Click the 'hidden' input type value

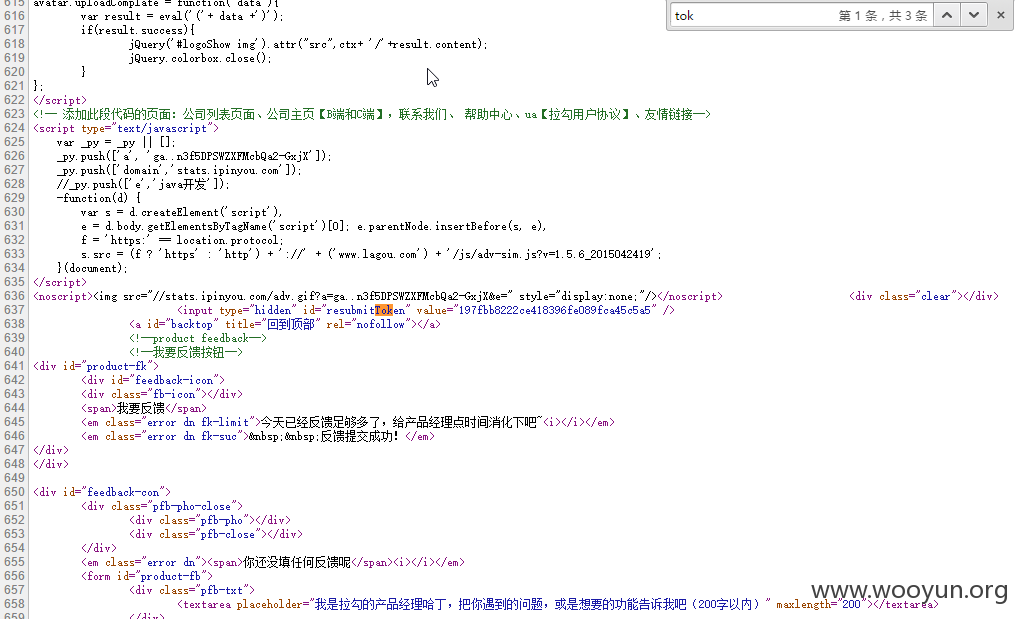click(272, 310)
